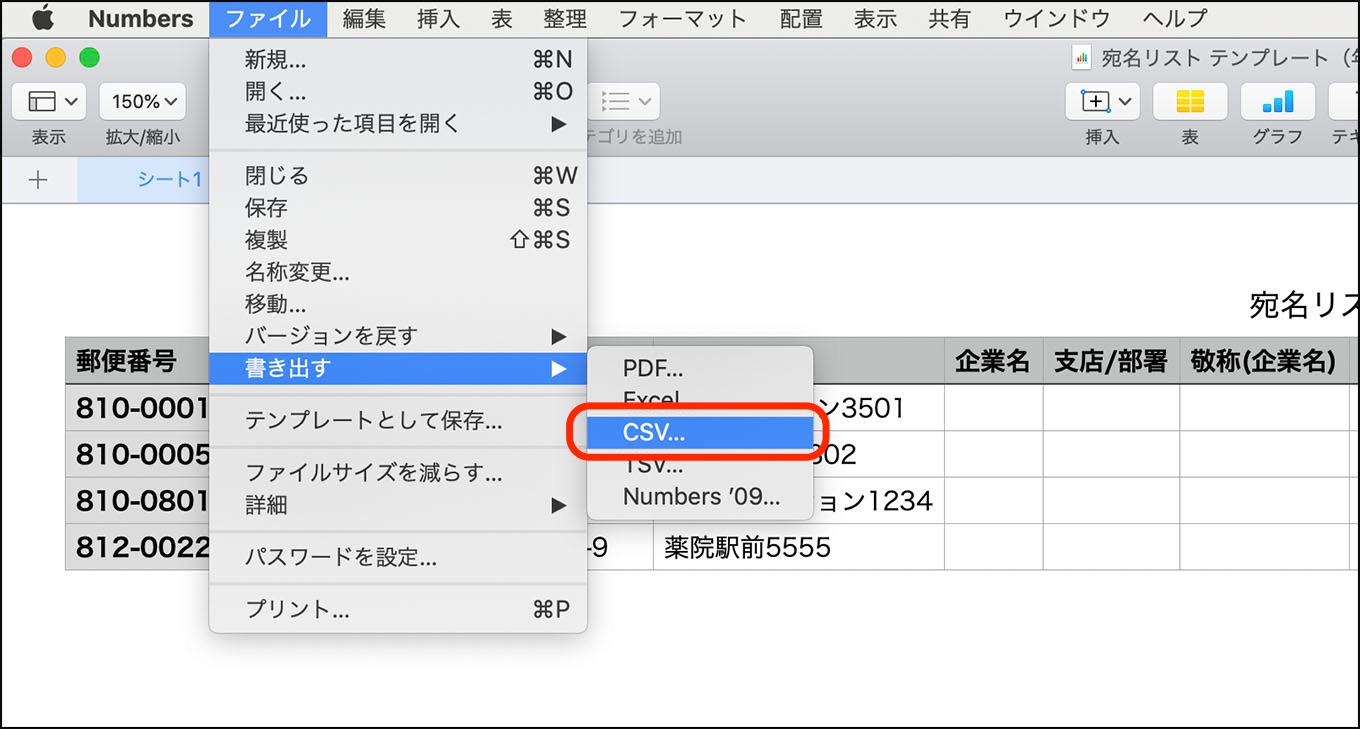Open the Apple menu
1360x729 pixels.
(43, 18)
